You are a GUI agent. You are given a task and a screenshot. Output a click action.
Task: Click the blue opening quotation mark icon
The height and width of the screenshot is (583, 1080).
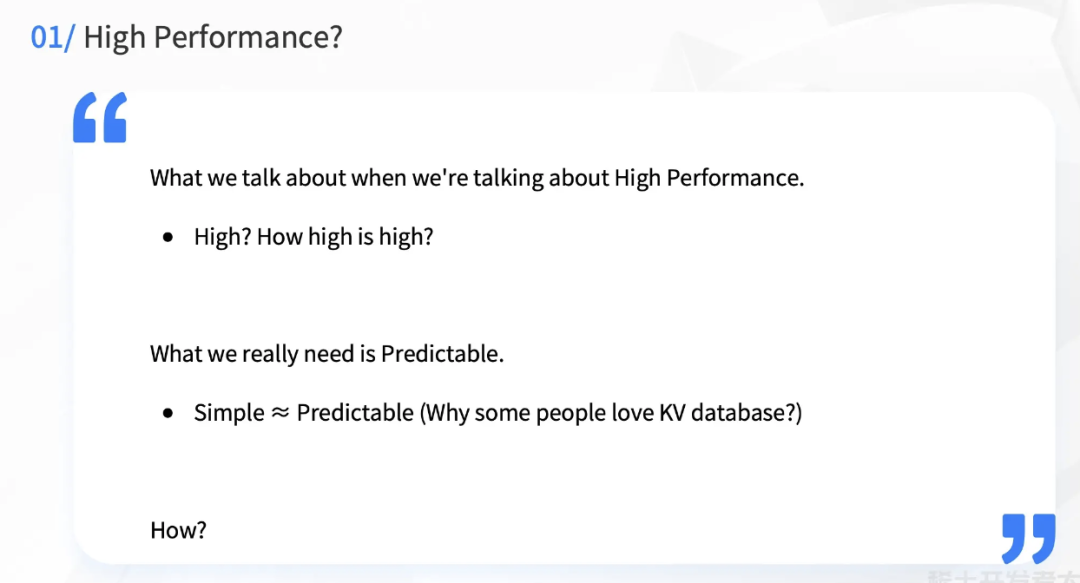100,117
